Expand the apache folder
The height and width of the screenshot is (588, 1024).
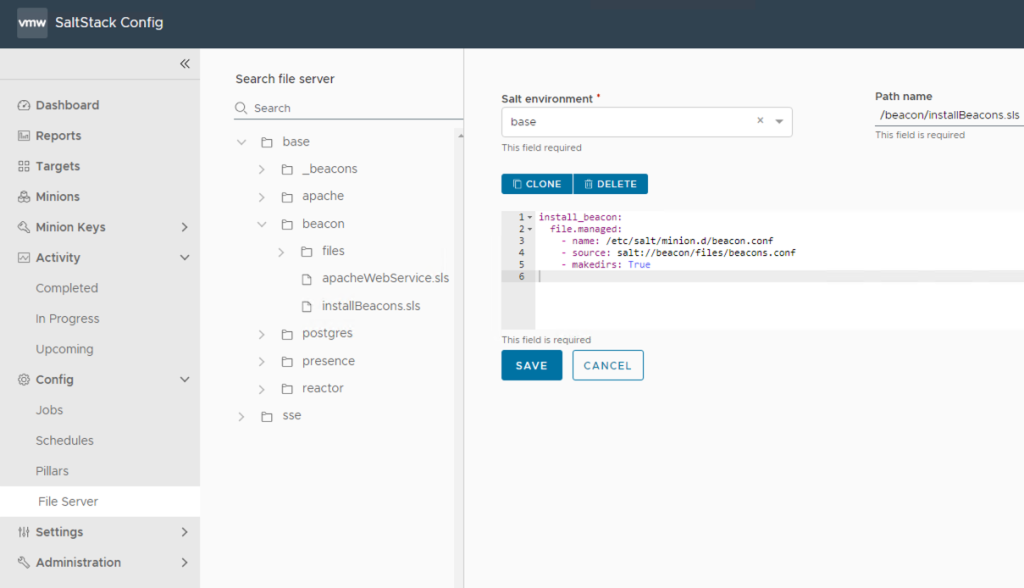click(261, 197)
